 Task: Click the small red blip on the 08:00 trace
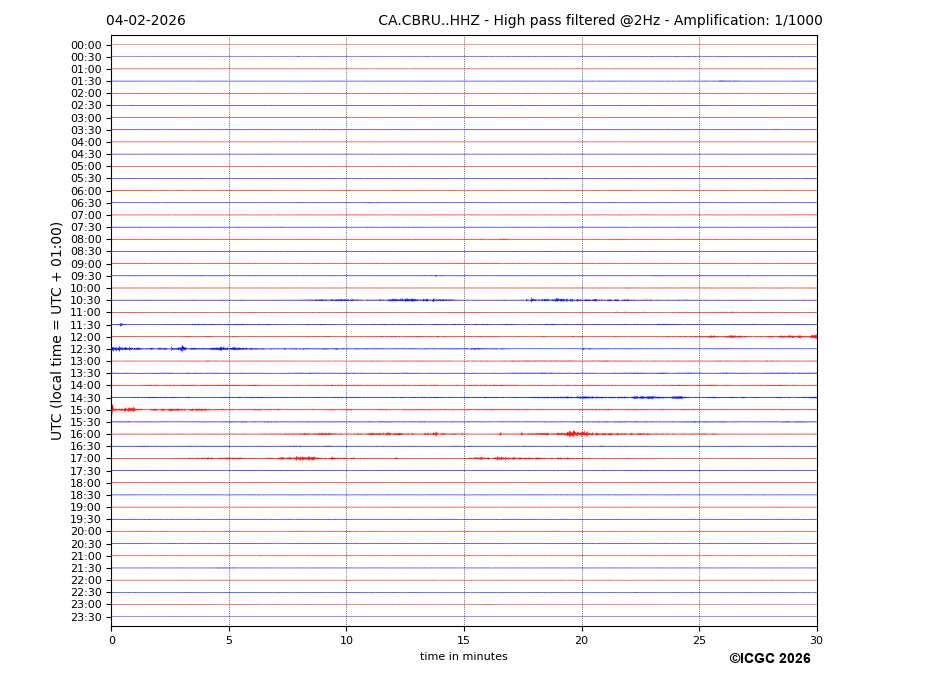click(x=503, y=239)
